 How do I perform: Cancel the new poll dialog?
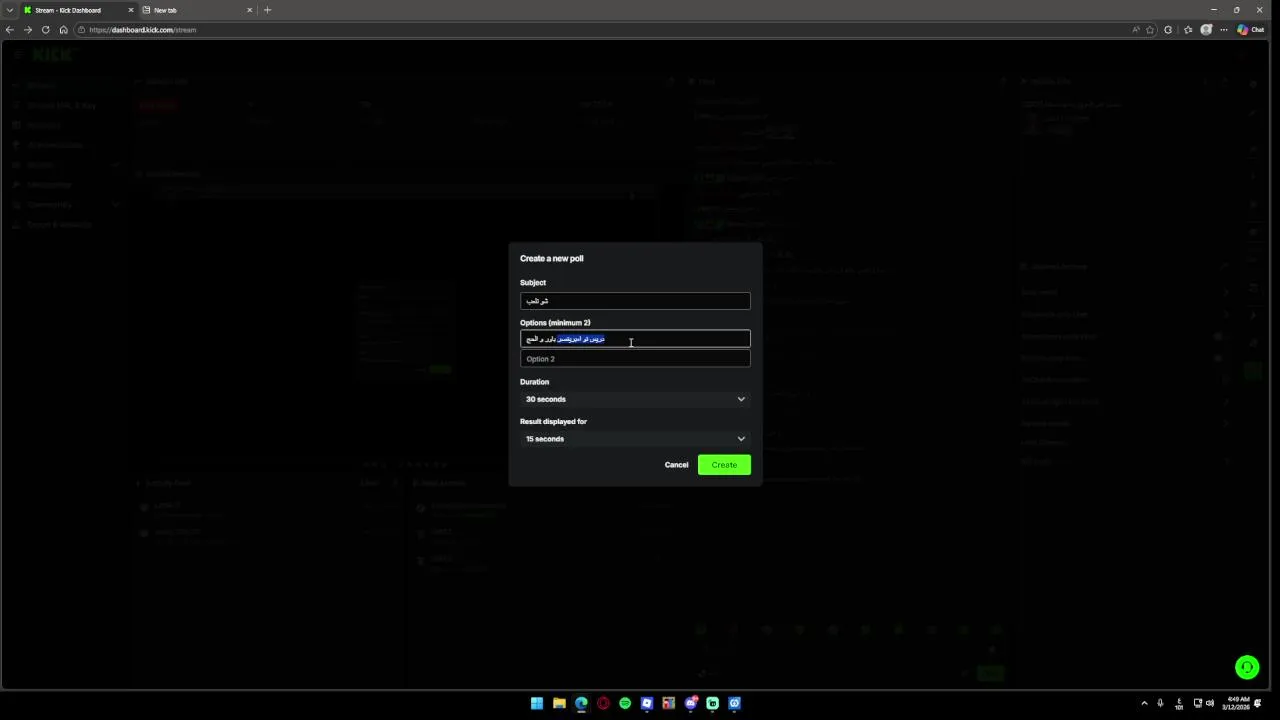pos(676,464)
